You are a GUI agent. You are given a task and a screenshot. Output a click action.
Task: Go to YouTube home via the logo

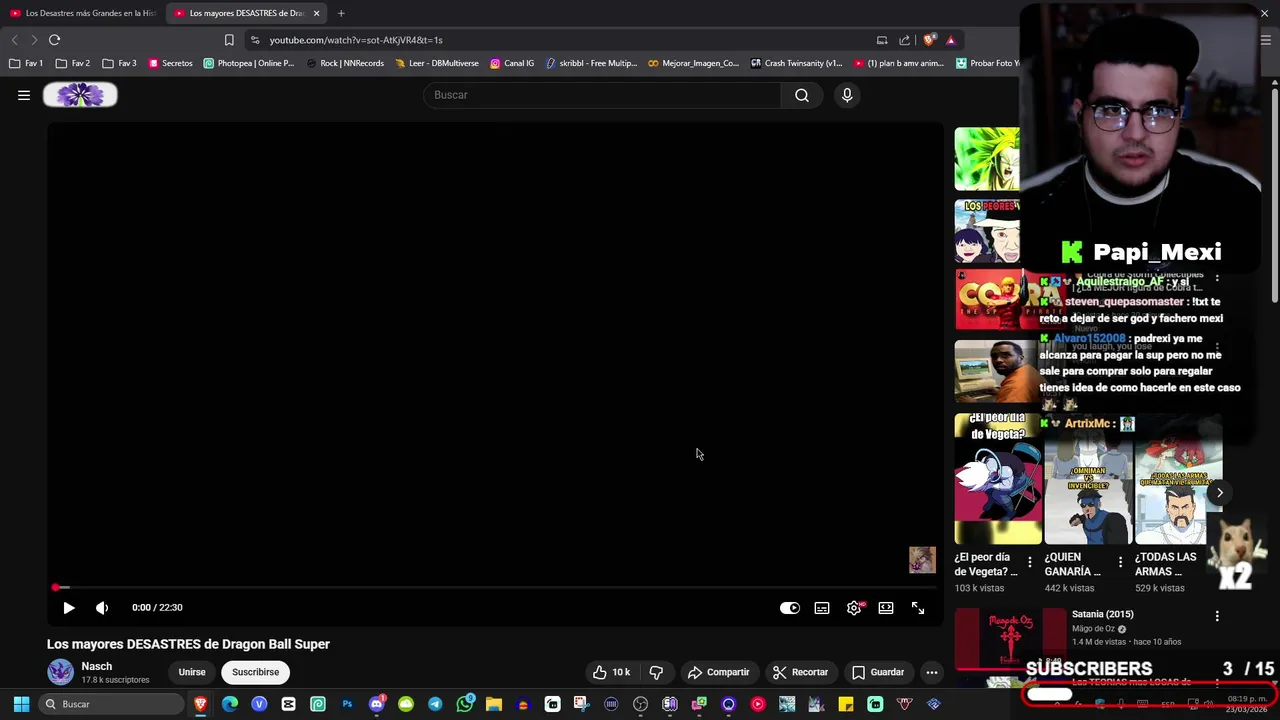(x=80, y=95)
